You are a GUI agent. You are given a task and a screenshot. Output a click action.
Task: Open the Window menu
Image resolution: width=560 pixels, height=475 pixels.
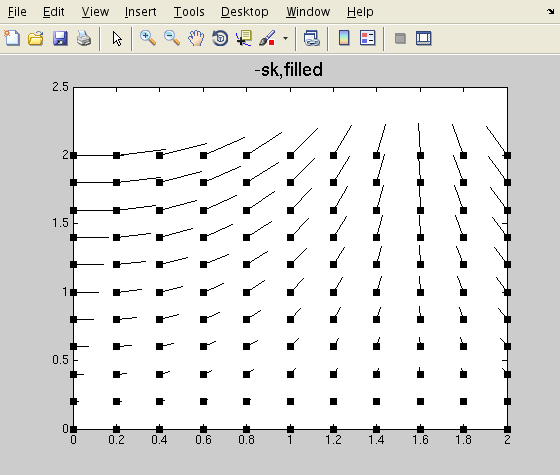pos(308,12)
